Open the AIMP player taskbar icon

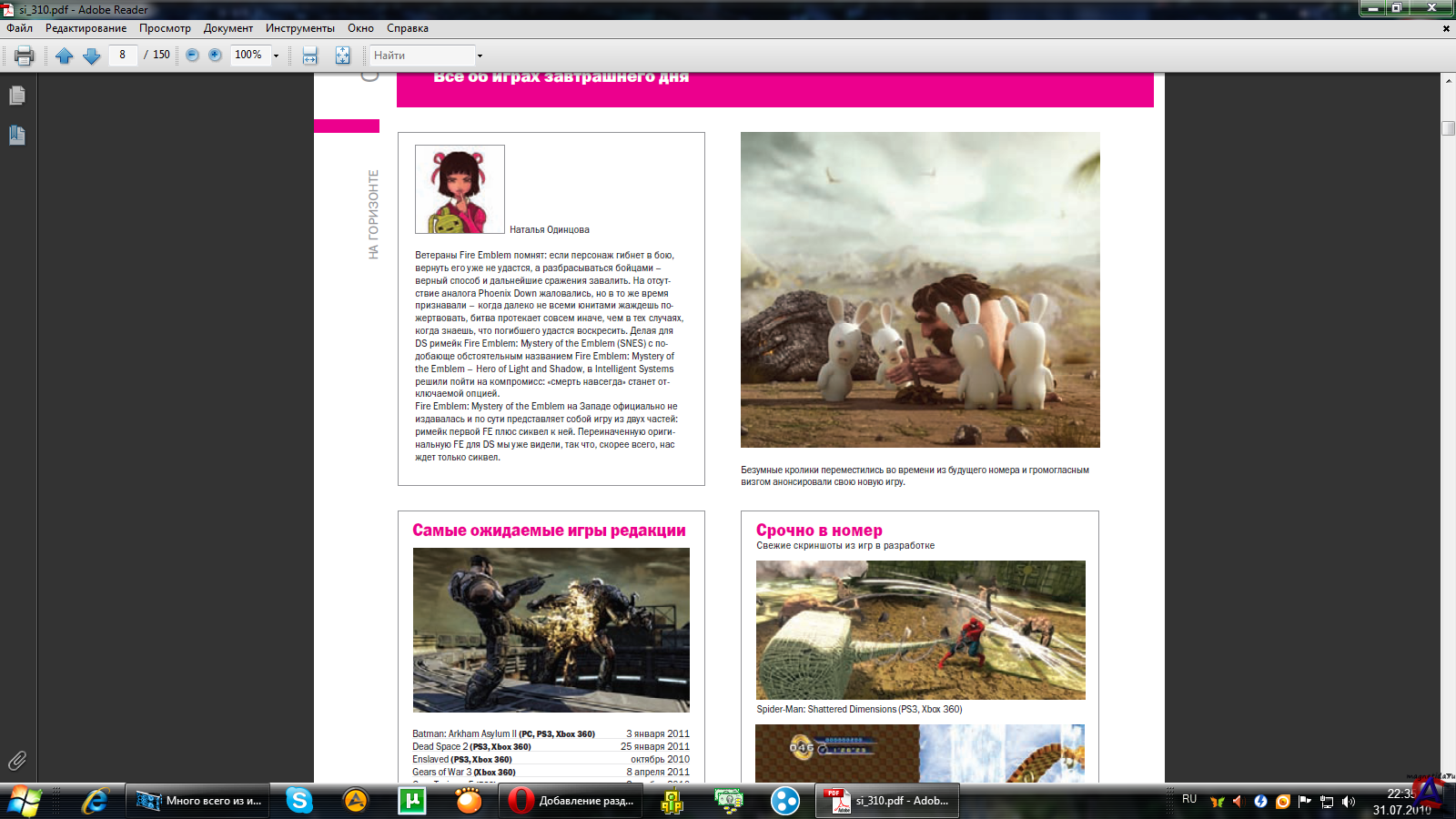(356, 801)
